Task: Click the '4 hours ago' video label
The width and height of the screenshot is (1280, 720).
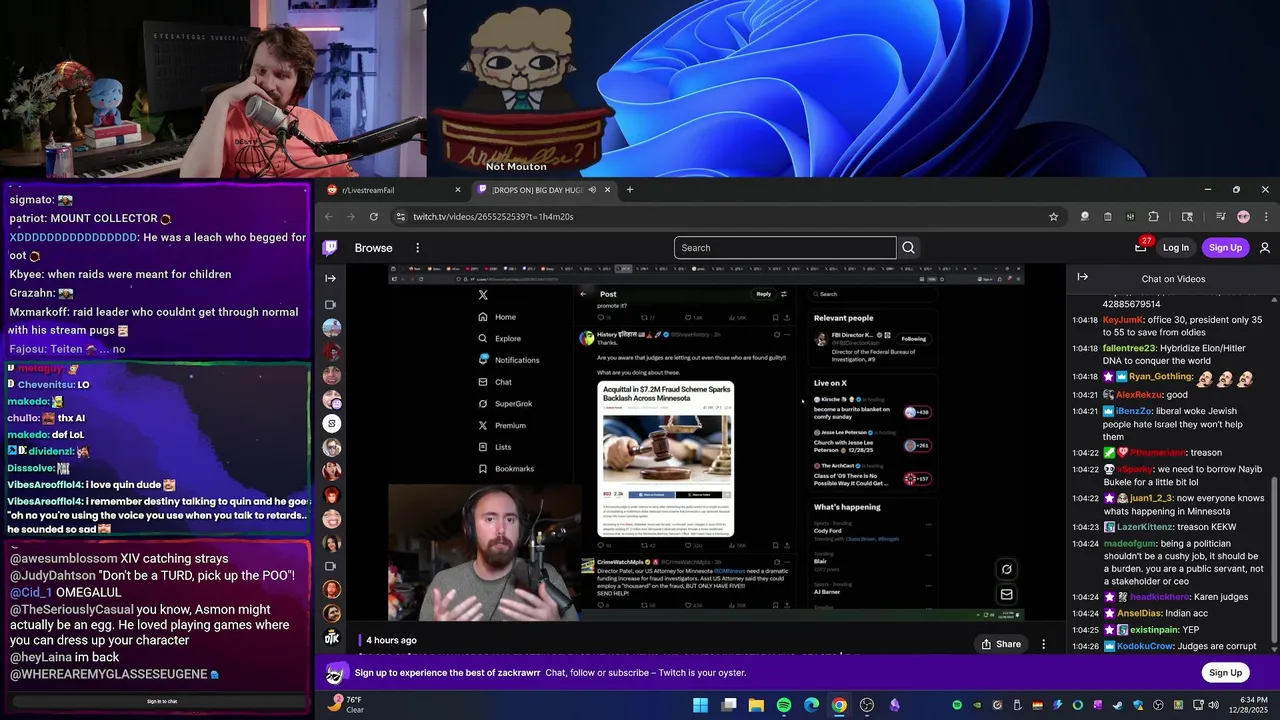Action: pyautogui.click(x=391, y=640)
